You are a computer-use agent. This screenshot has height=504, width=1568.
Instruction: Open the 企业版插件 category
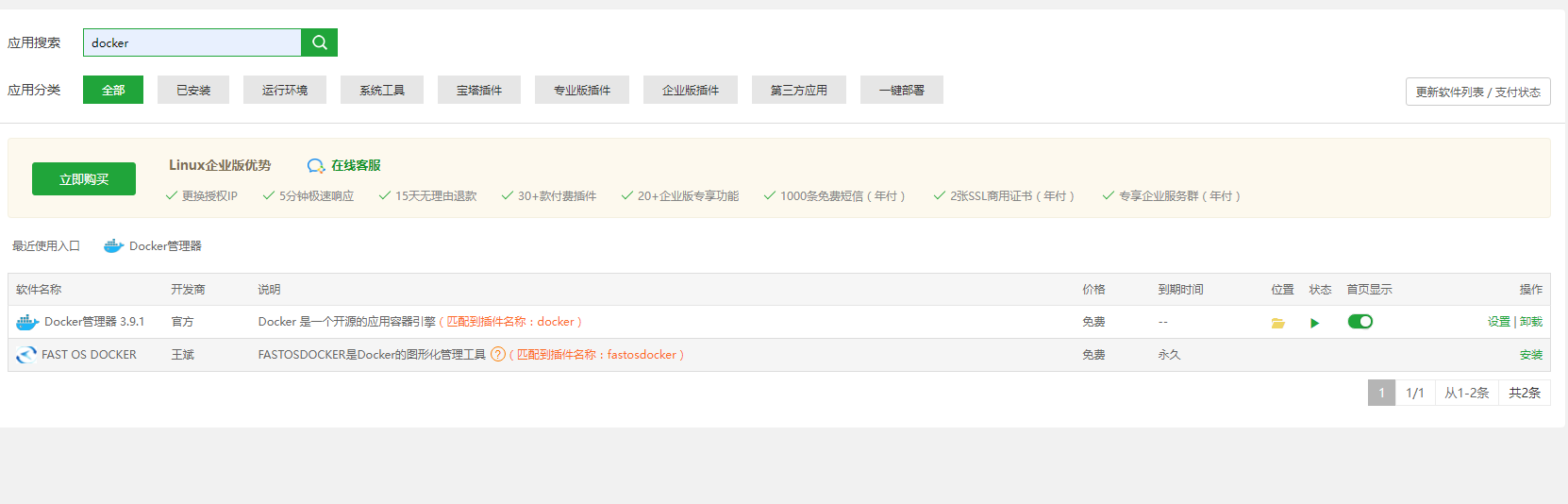(691, 90)
